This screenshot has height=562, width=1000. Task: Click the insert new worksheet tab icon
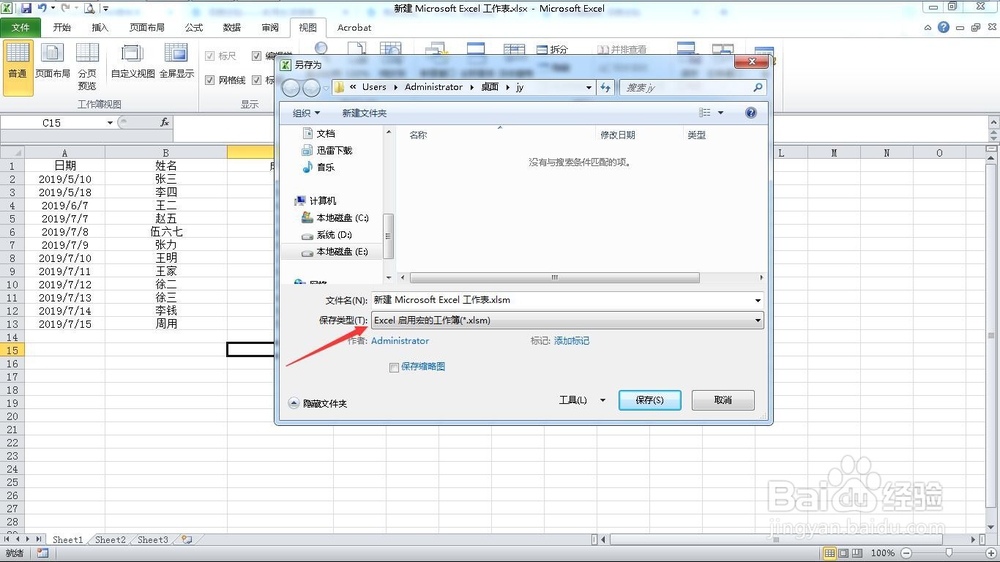187,540
